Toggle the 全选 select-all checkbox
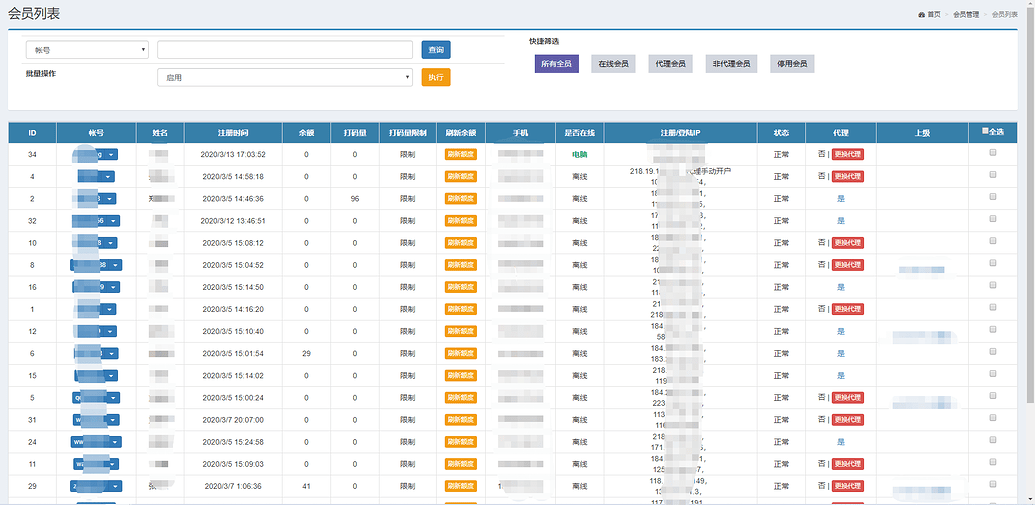 986,132
